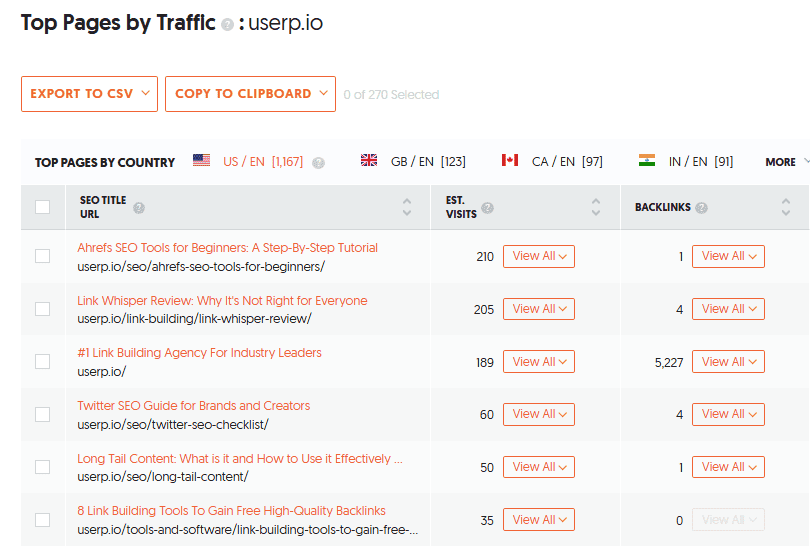Click the UK flag icon

(x=369, y=160)
